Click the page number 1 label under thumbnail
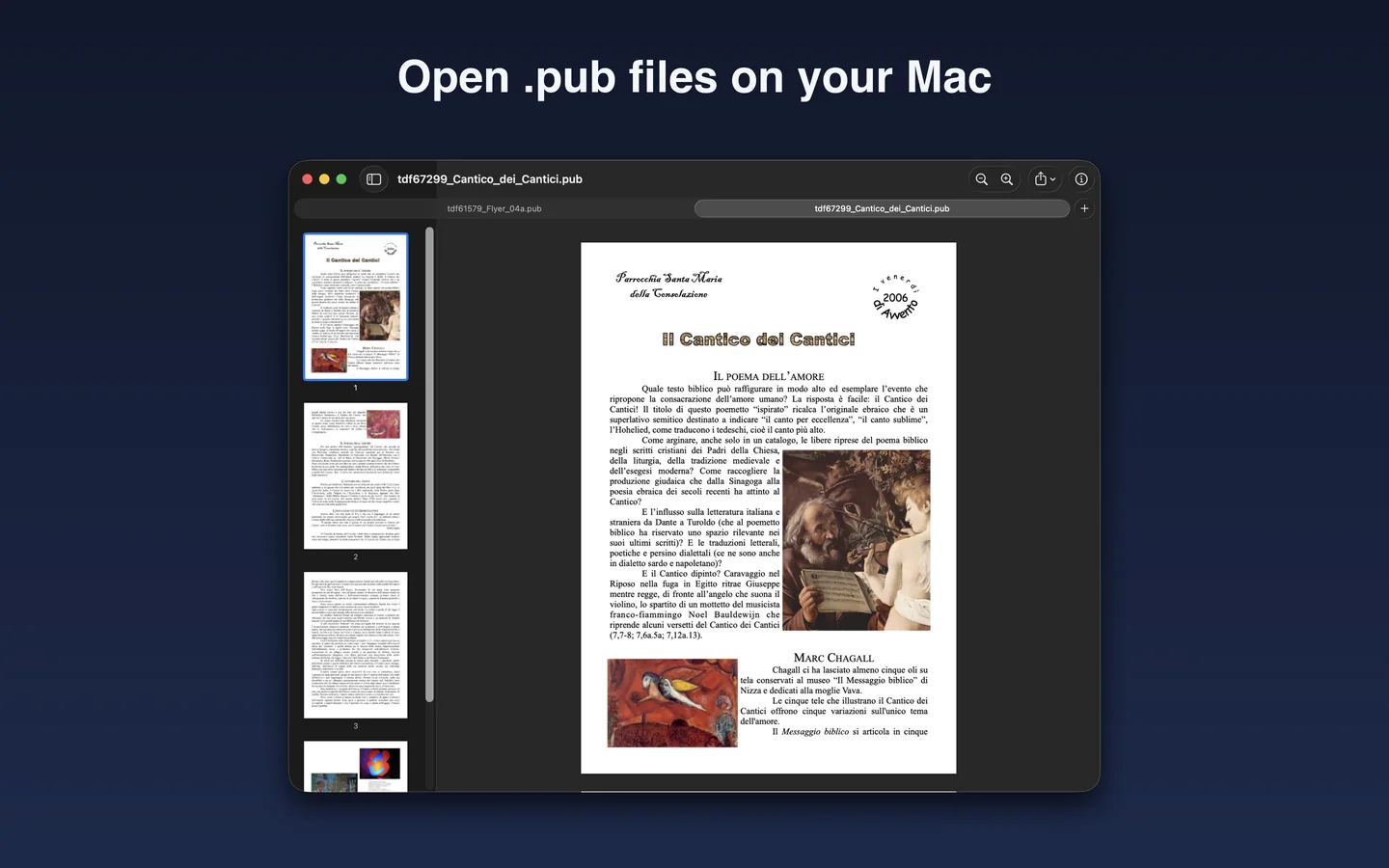Viewport: 1389px width, 868px height. 356,388
